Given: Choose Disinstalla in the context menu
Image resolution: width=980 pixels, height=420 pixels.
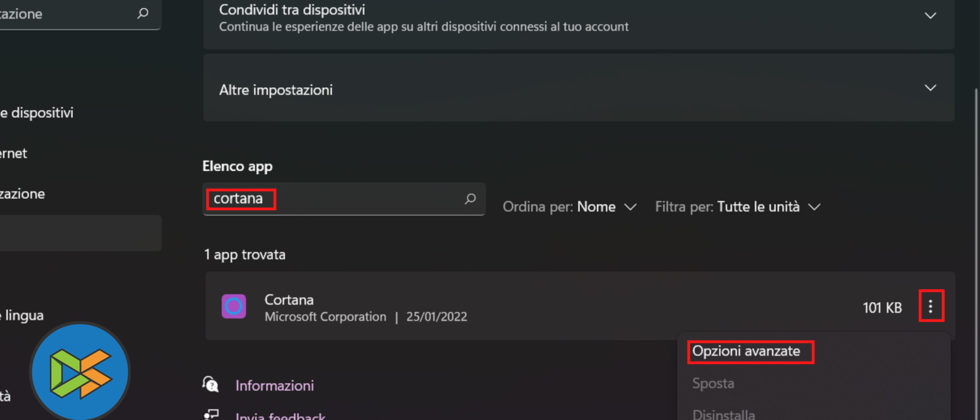Looking at the screenshot, I should pos(723,414).
